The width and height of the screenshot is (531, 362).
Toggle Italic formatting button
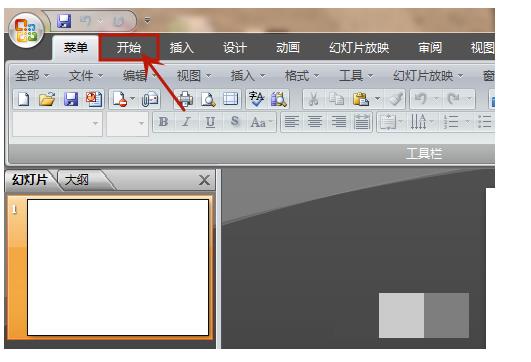187,122
